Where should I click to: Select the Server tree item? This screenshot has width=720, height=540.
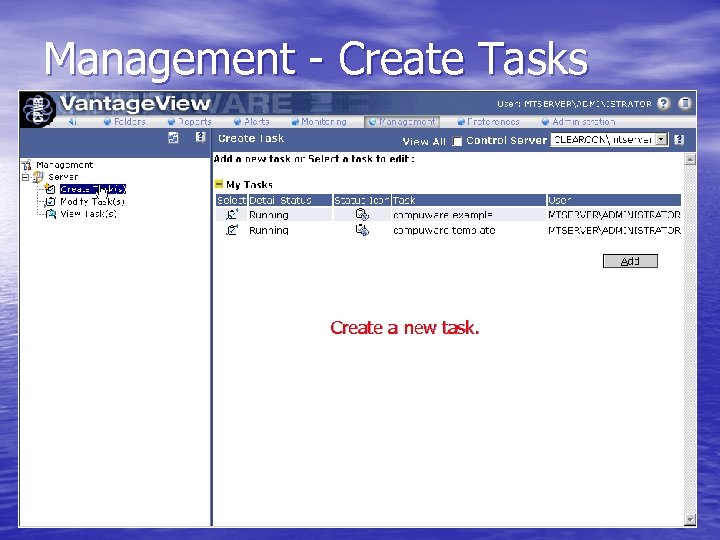tap(63, 177)
